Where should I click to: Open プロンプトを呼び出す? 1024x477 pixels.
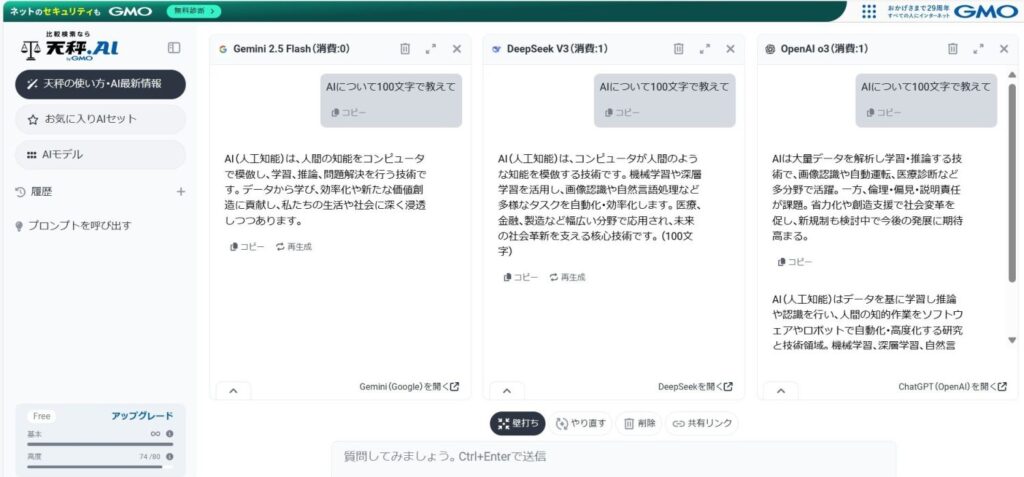tap(73, 225)
